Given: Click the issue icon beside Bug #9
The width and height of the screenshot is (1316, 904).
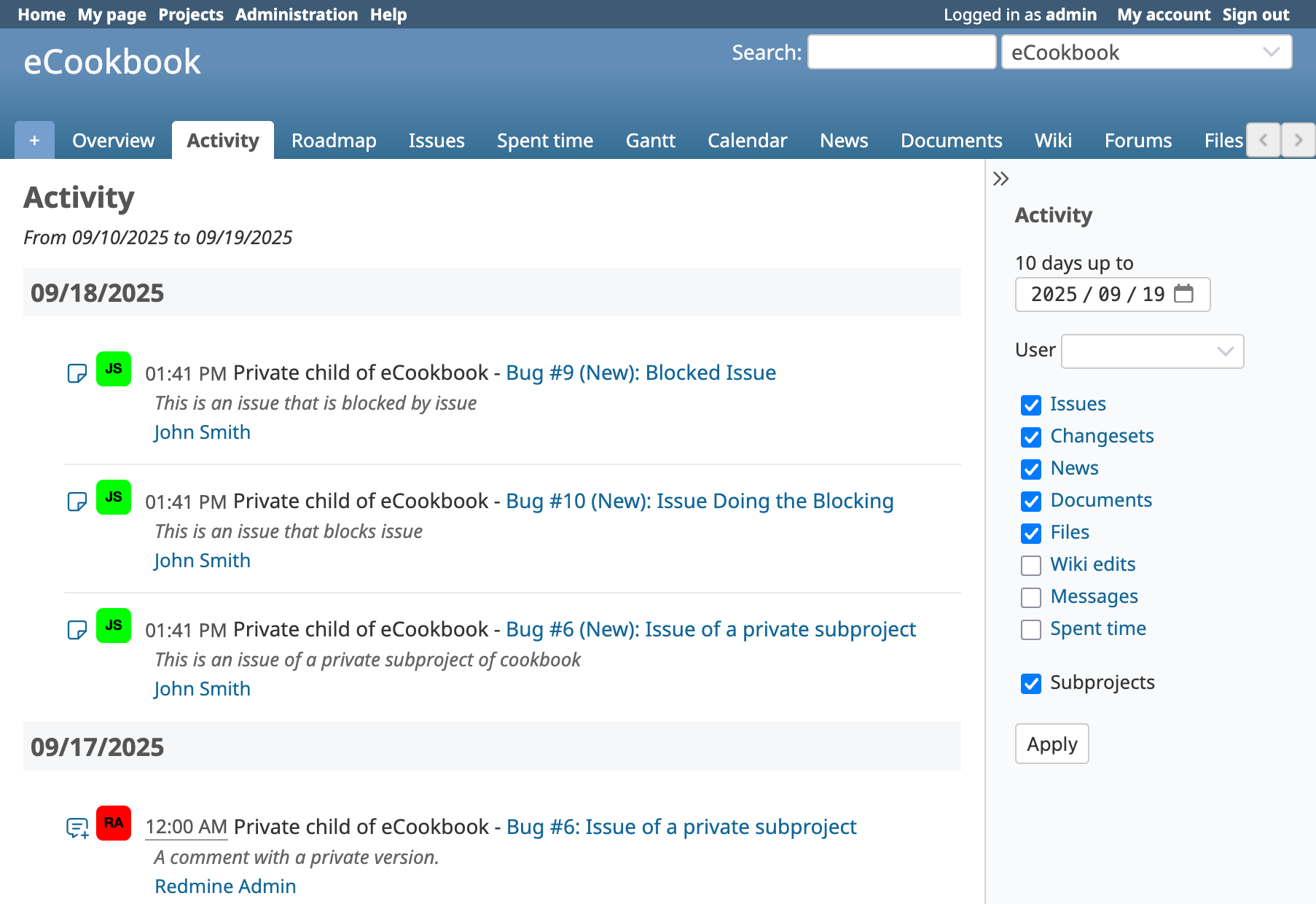Looking at the screenshot, I should click(77, 373).
